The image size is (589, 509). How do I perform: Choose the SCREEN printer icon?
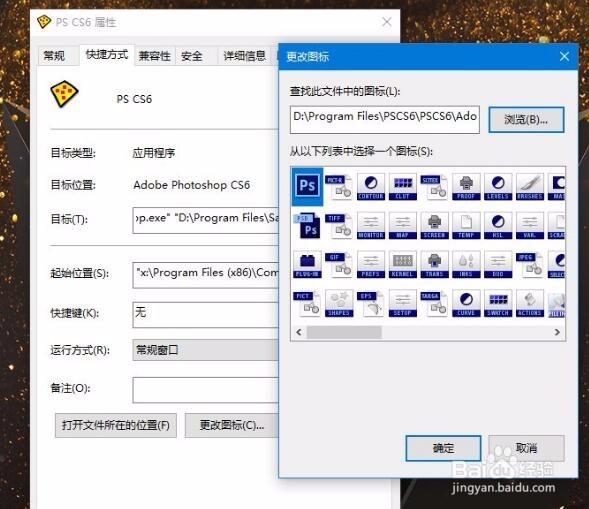coord(435,225)
